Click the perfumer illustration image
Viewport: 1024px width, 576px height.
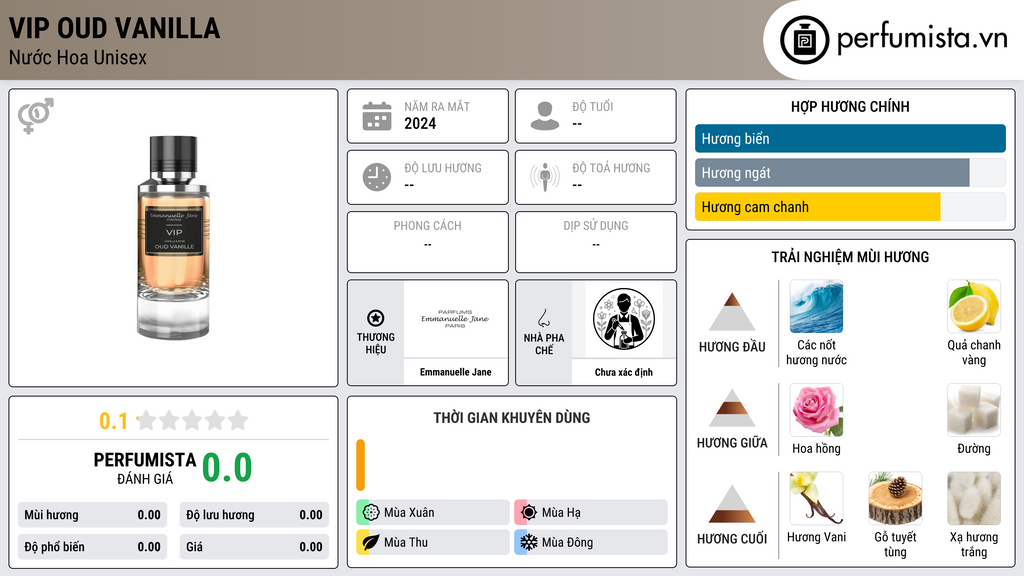(624, 319)
